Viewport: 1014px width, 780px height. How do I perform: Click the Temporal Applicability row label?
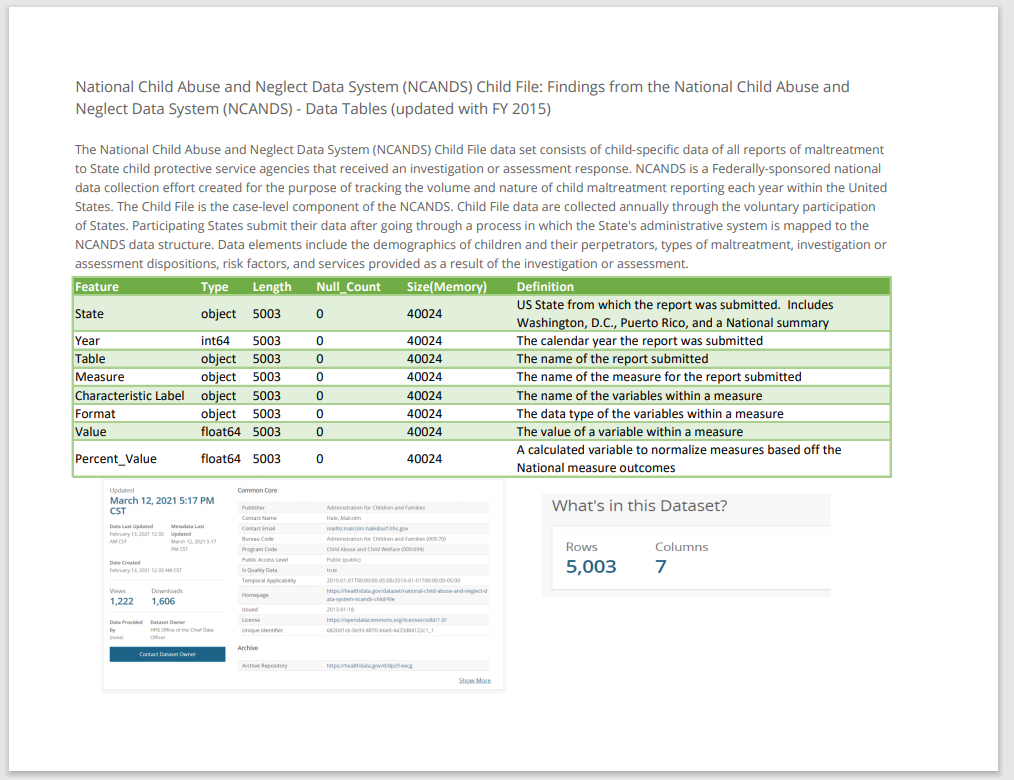pyautogui.click(x=269, y=580)
